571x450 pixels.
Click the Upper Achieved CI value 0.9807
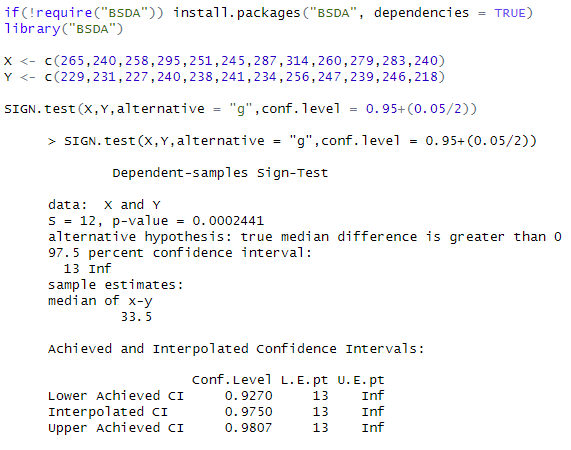(x=248, y=428)
